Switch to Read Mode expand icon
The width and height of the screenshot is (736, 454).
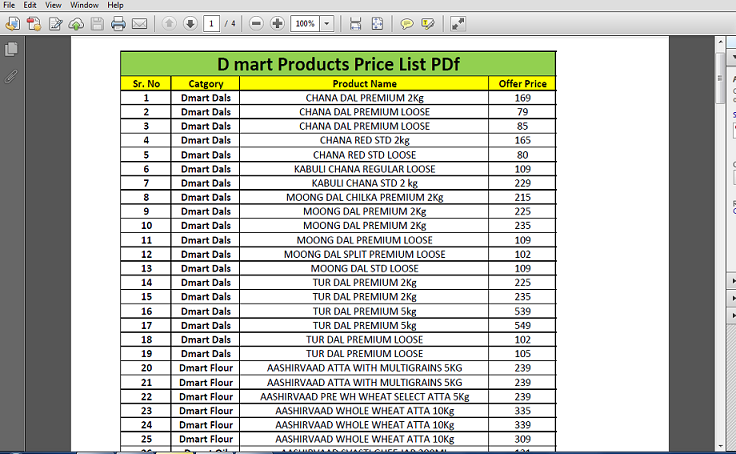(458, 23)
